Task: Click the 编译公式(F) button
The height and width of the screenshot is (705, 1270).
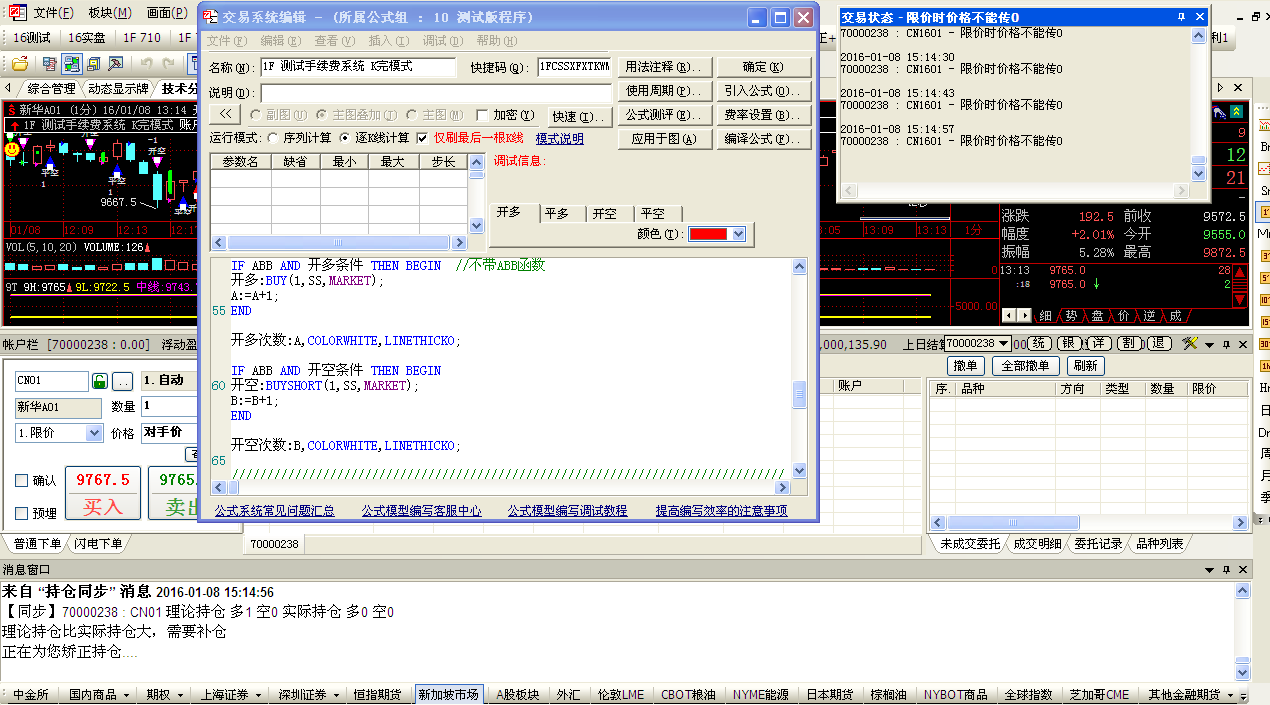Action: (x=764, y=139)
